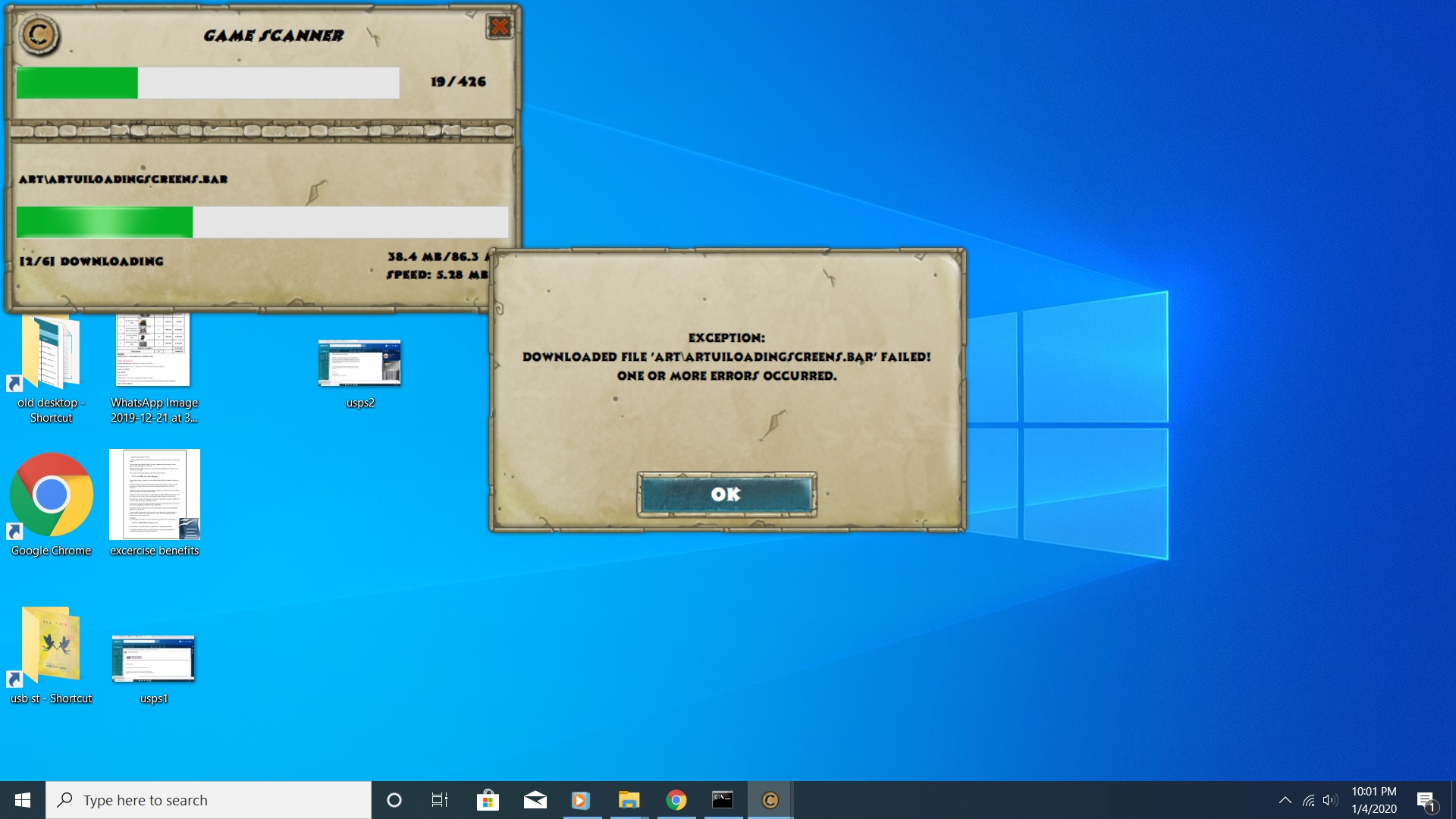The height and width of the screenshot is (819, 1456).
Task: Click OK on the exception dialog
Action: click(726, 494)
